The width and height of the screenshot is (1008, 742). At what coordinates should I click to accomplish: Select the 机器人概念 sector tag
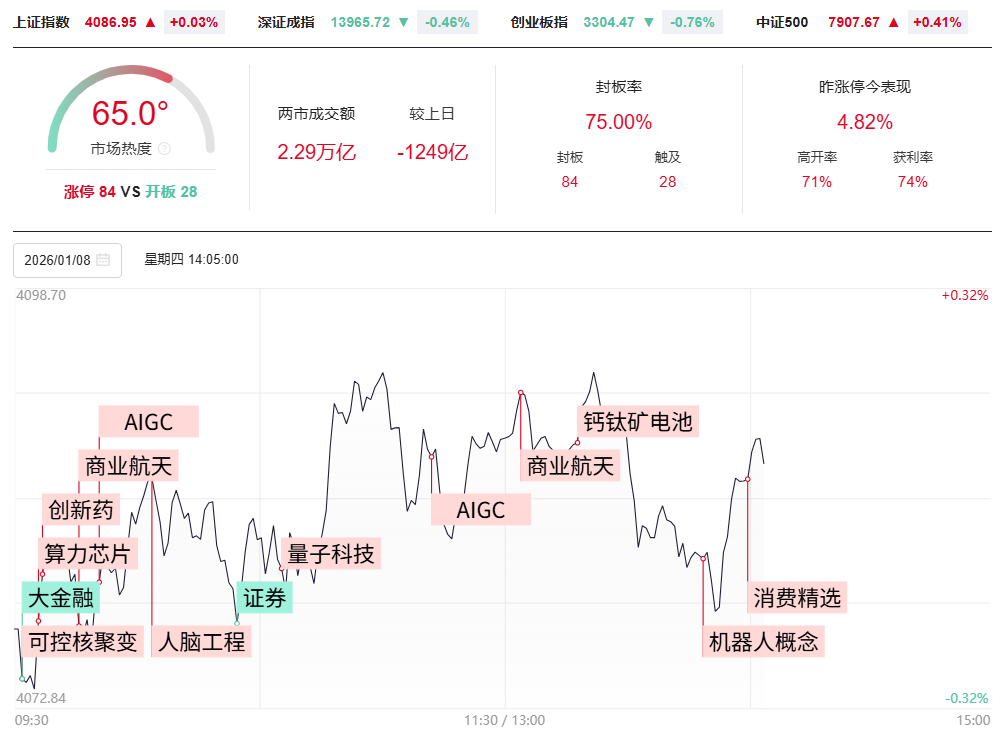click(x=764, y=641)
